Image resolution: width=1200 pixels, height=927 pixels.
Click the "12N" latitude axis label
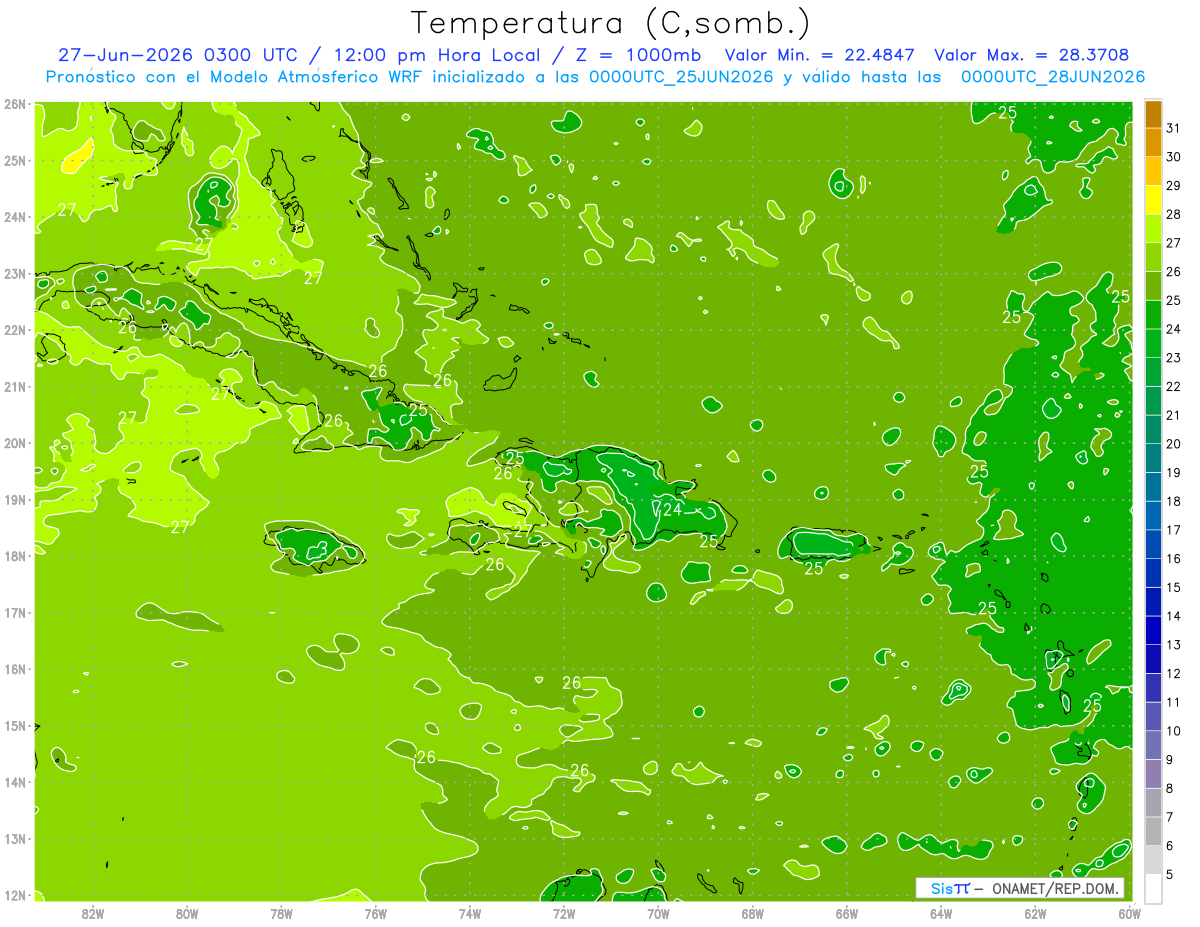pos(16,895)
